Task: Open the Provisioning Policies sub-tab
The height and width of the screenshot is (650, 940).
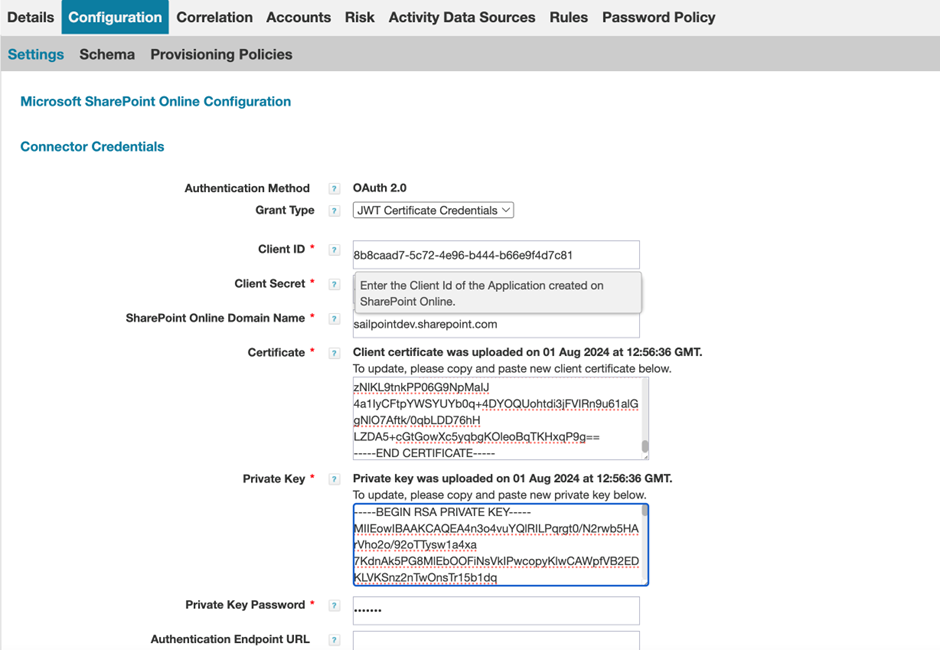Action: pyautogui.click(x=221, y=55)
